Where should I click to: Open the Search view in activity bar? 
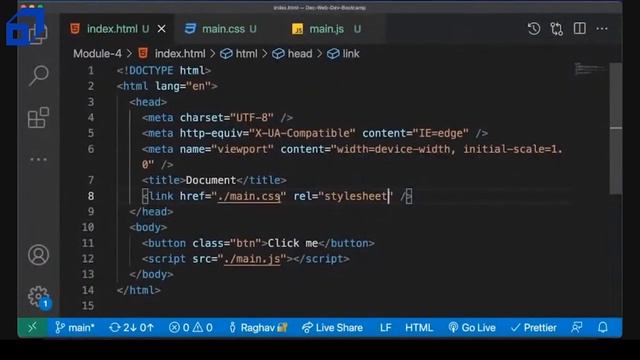point(39,75)
